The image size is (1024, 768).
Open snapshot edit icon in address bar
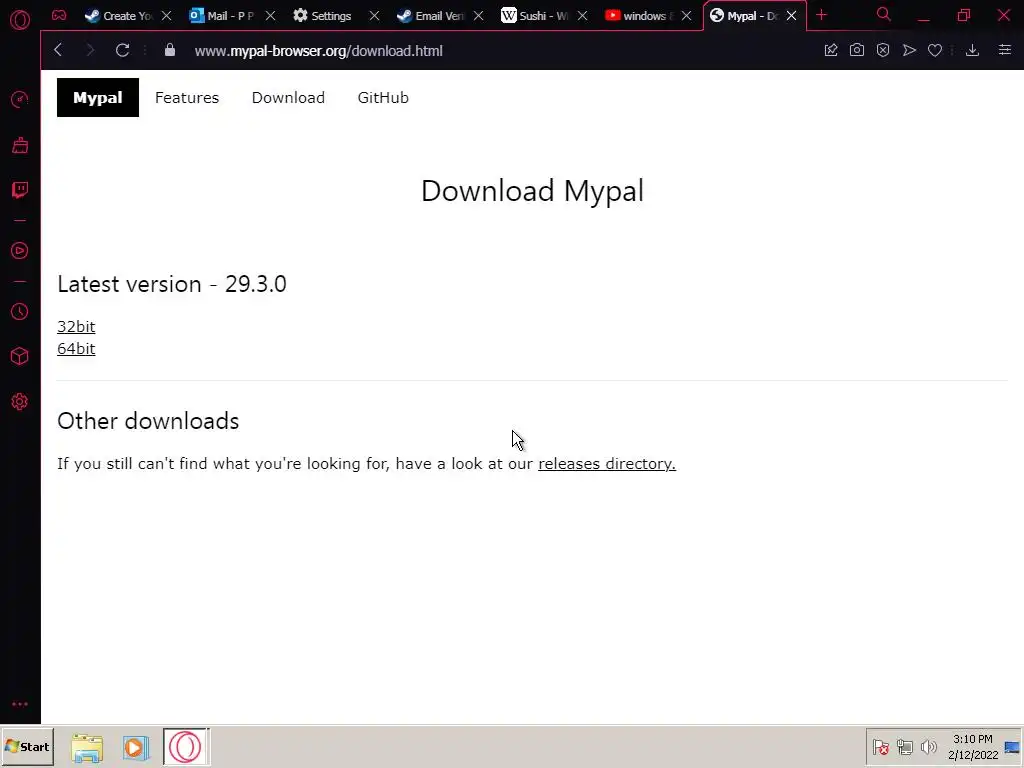click(x=831, y=50)
